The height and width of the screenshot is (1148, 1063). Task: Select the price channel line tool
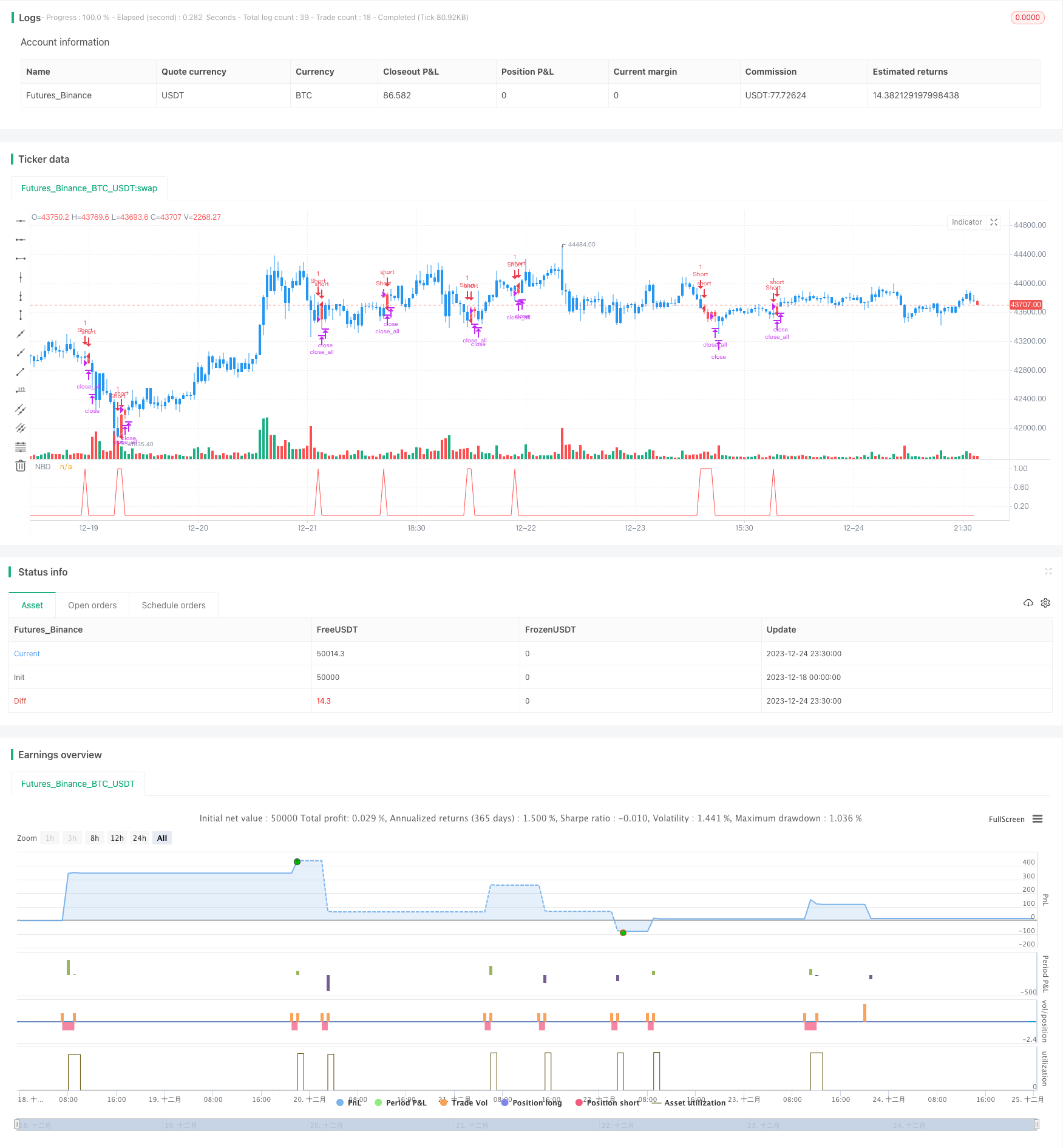(21, 409)
